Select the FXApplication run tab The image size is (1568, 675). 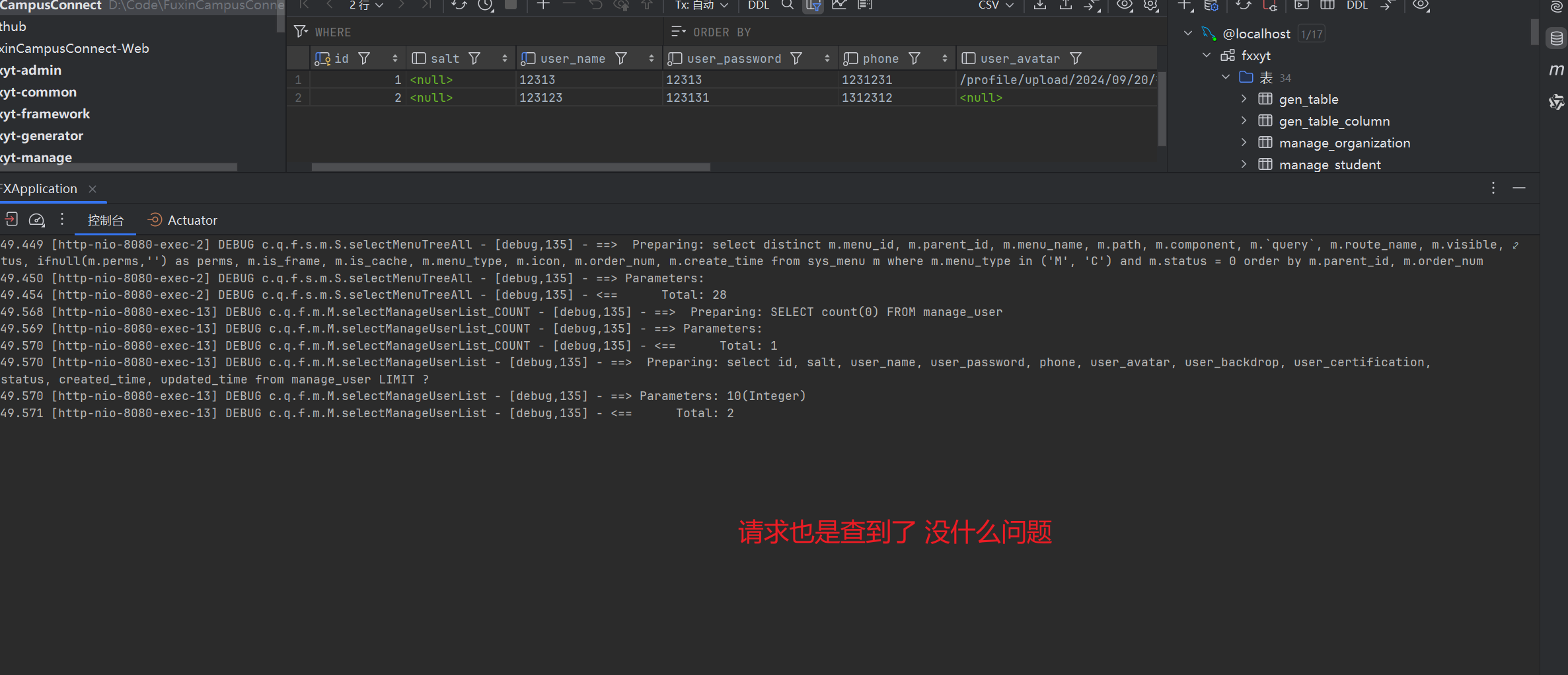tap(39, 188)
